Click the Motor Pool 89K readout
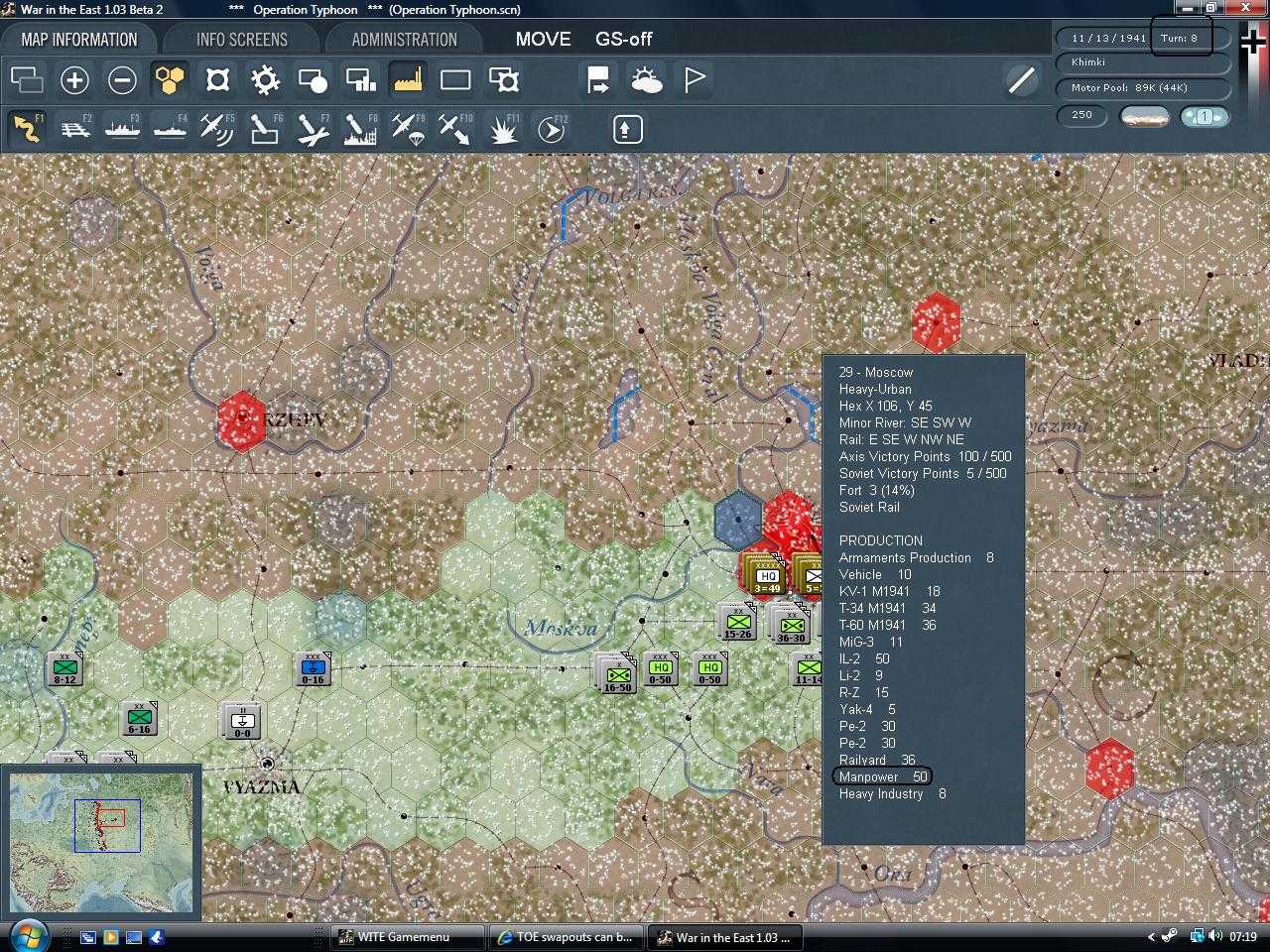Screen dimensions: 1270x952 pyautogui.click(x=1144, y=88)
